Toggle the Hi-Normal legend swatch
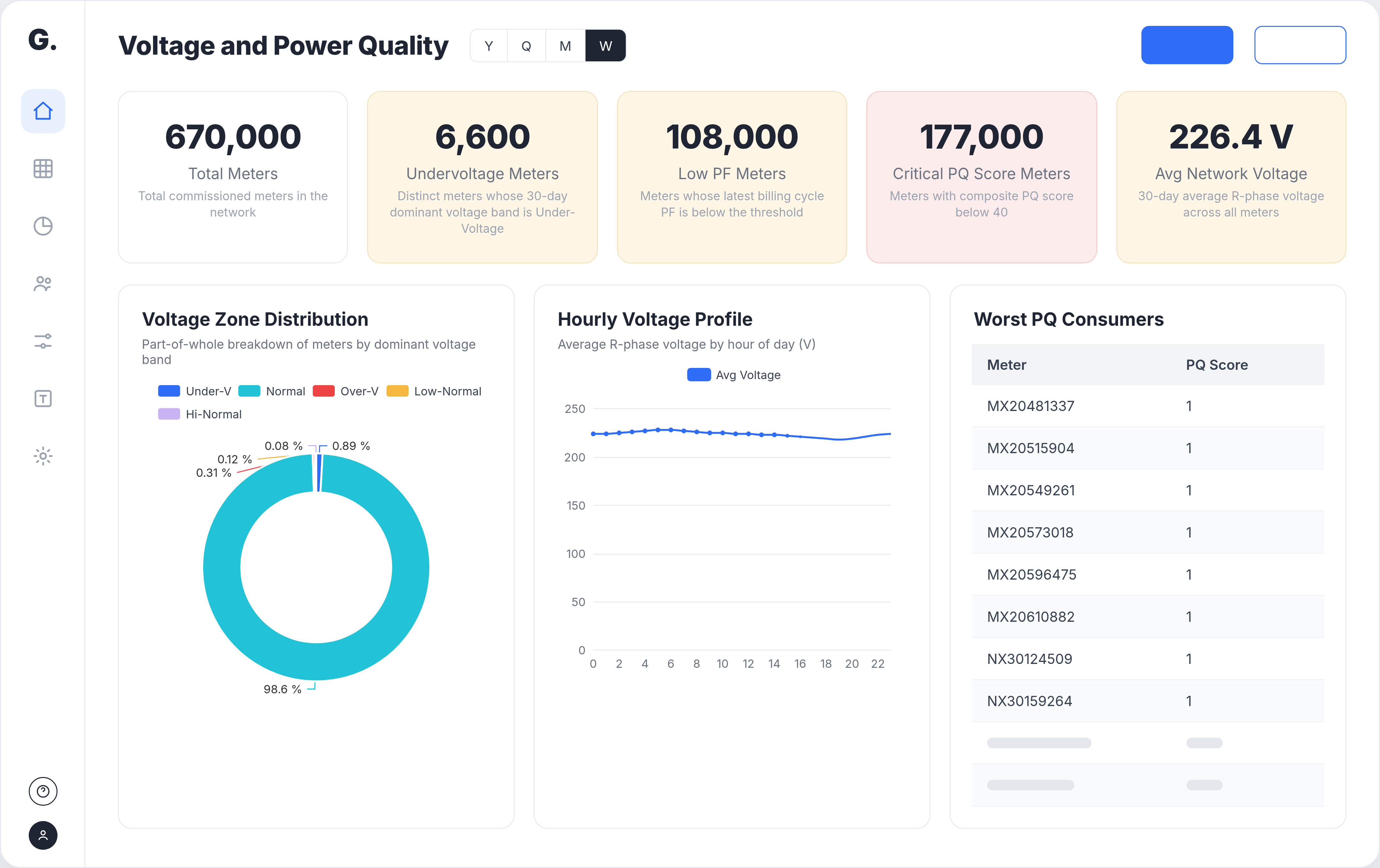Image resolution: width=1380 pixels, height=868 pixels. pyautogui.click(x=169, y=414)
